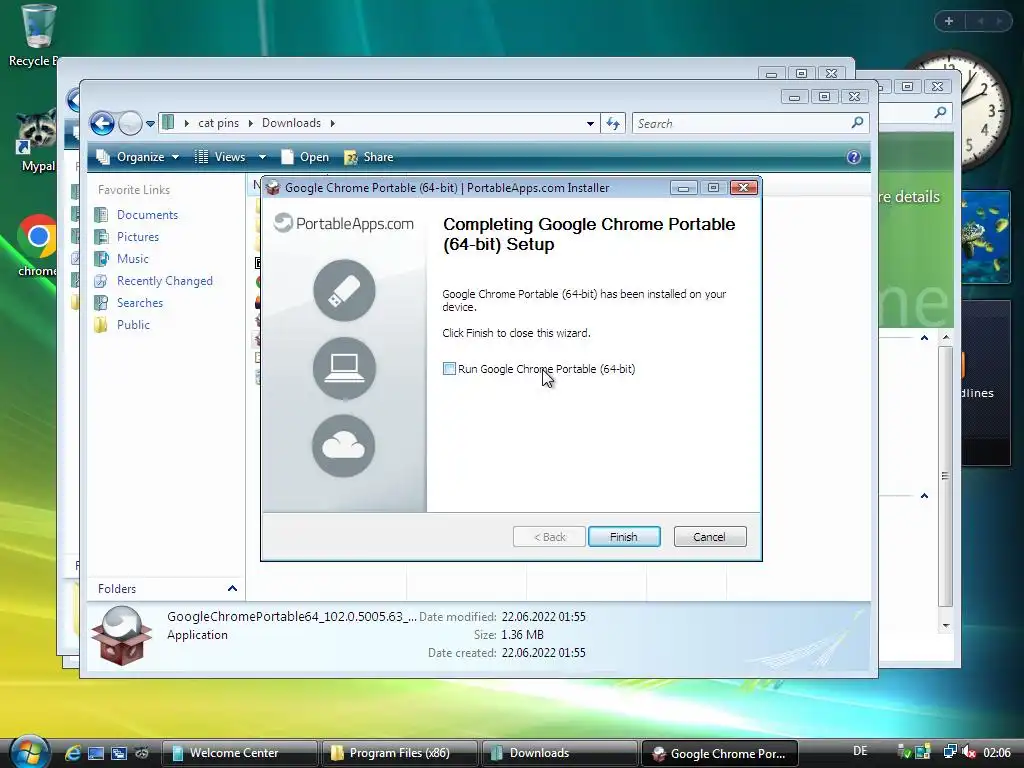This screenshot has width=1024, height=768.
Task: Cancel the PortableApps installer
Action: 709,537
